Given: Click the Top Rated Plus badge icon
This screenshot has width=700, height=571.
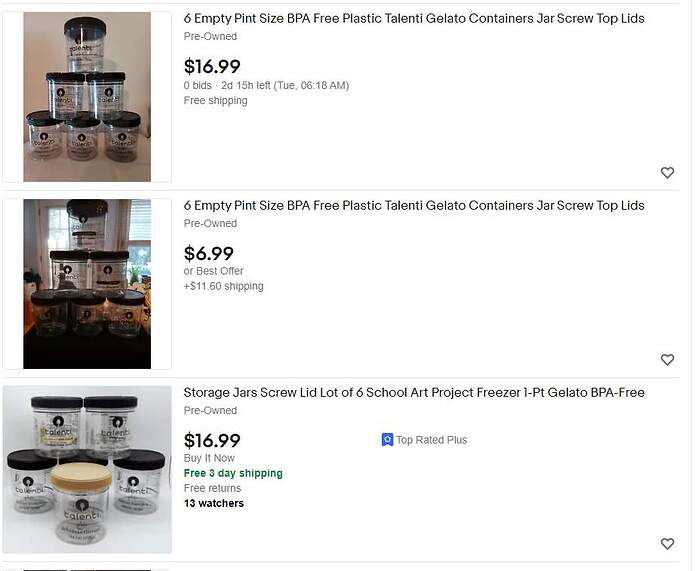Looking at the screenshot, I should click(x=387, y=440).
